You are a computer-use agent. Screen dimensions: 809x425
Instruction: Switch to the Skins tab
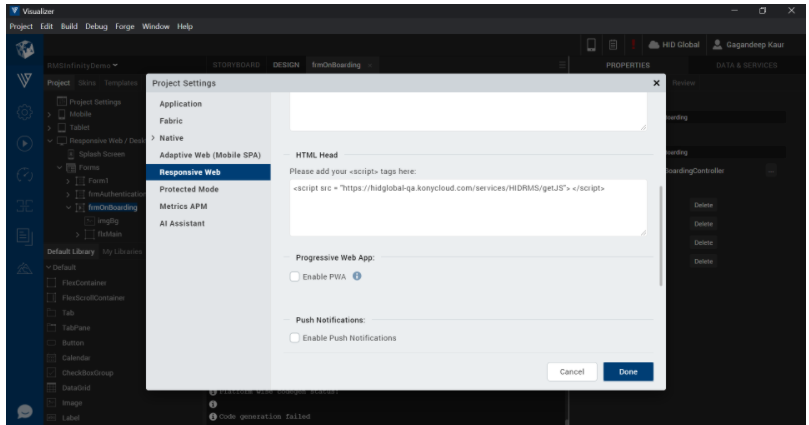[x=87, y=83]
